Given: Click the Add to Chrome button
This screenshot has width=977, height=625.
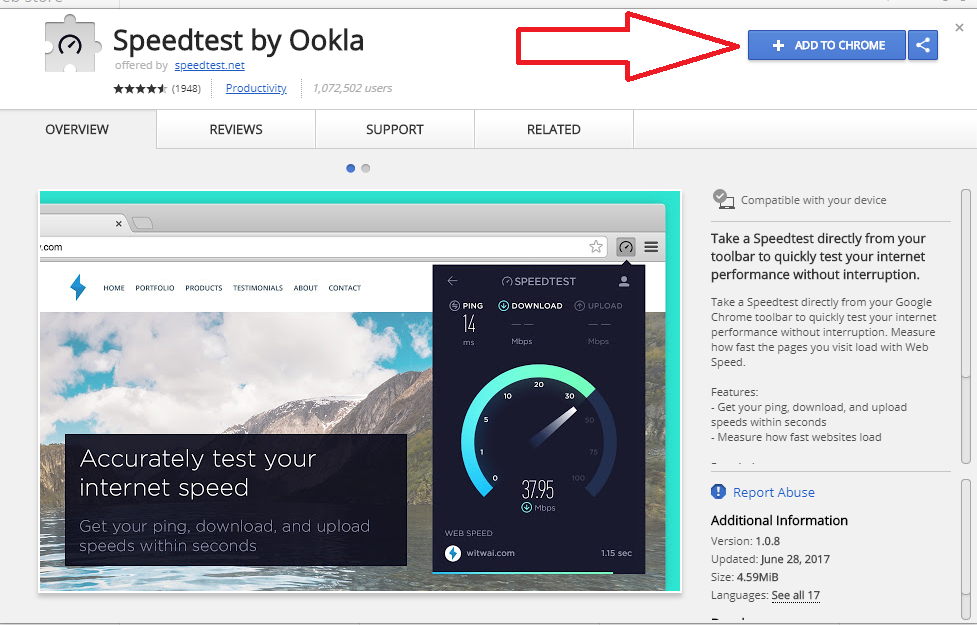Looking at the screenshot, I should [x=826, y=45].
